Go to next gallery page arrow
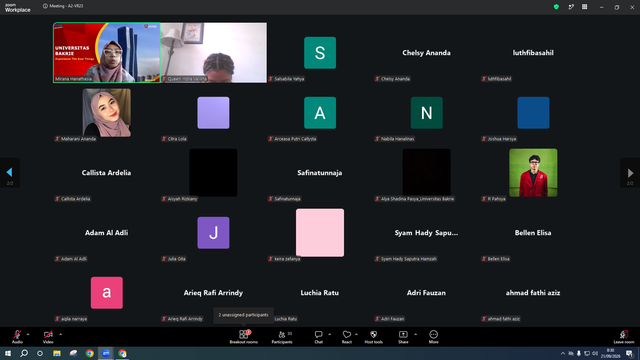Screen dimensions: 640x360 click(630, 173)
